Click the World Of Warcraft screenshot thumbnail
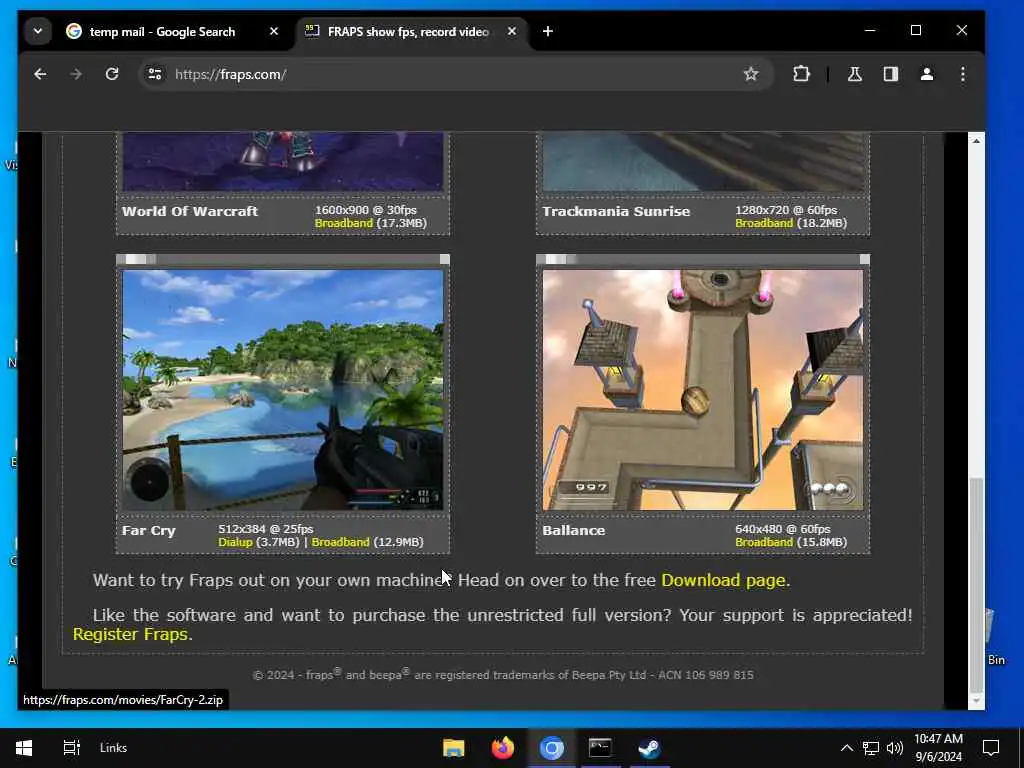The image size is (1024, 768). point(283,161)
